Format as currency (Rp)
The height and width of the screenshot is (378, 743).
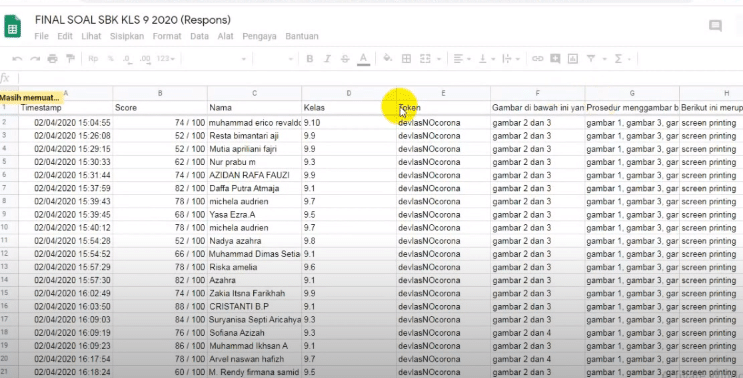click(93, 59)
